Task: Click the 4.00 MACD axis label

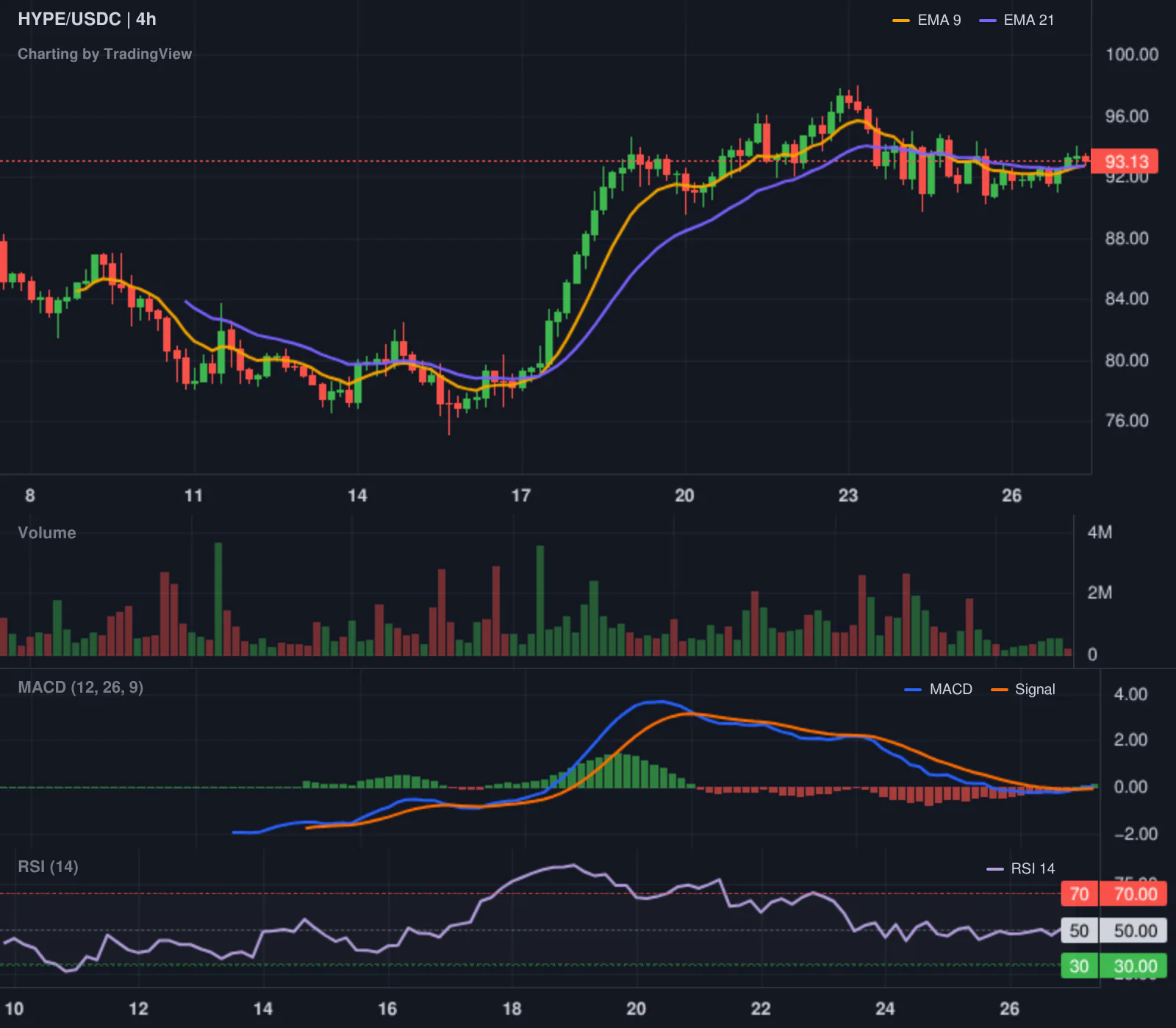Action: 1130,694
